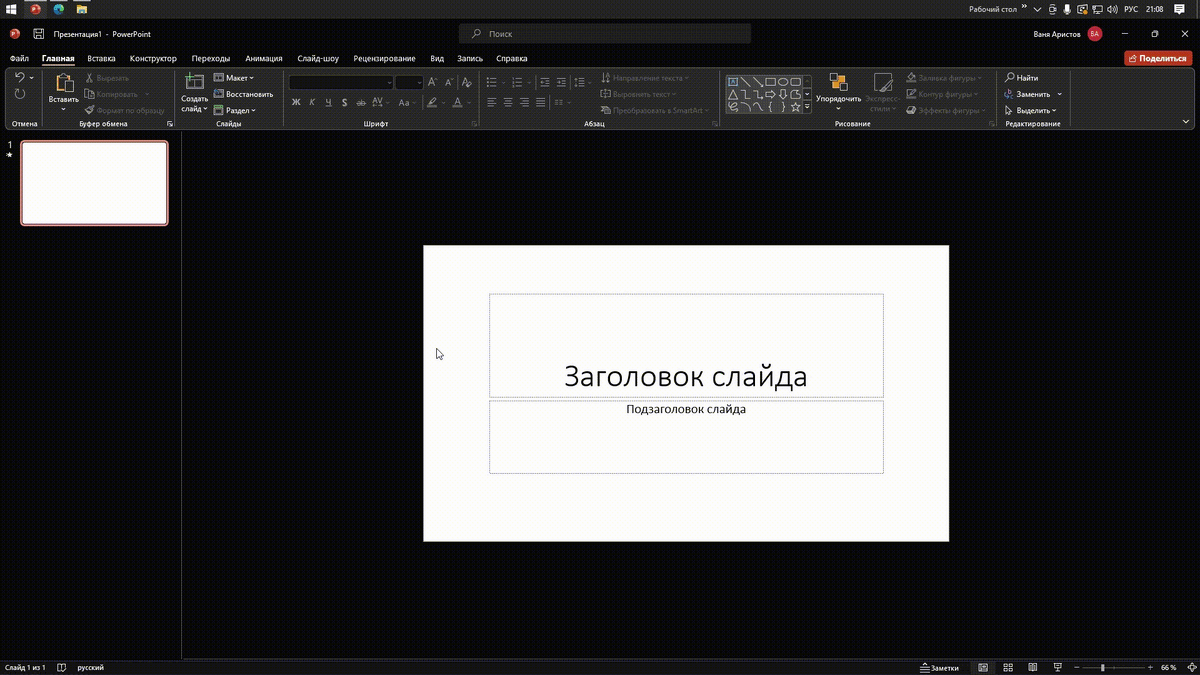
Task: Justify text alignment
Action: pyautogui.click(x=541, y=102)
